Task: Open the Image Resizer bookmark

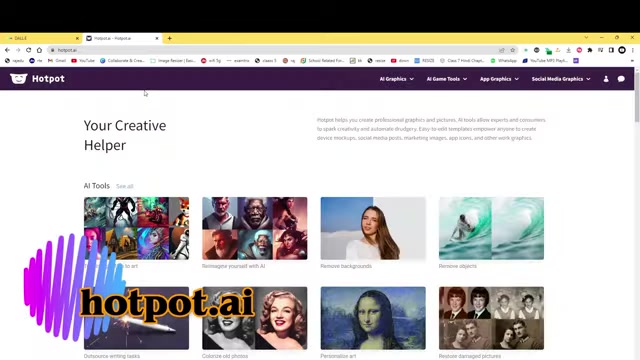Action: [x=173, y=60]
